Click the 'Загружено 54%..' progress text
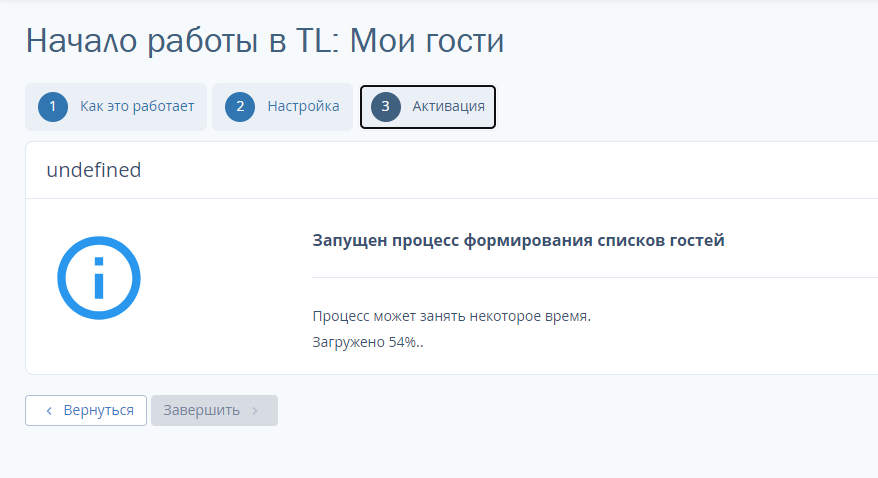The image size is (878, 478). click(x=368, y=342)
